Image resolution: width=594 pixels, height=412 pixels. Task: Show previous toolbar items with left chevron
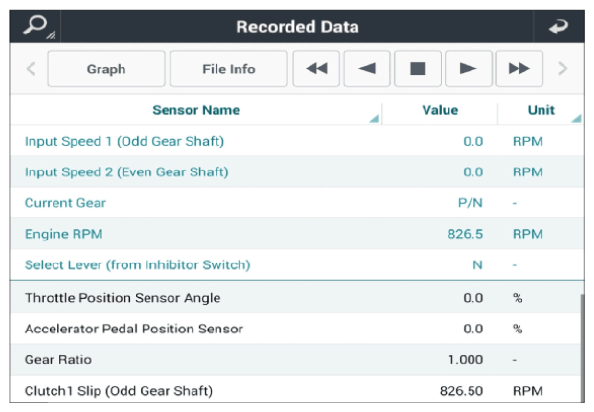click(x=31, y=69)
